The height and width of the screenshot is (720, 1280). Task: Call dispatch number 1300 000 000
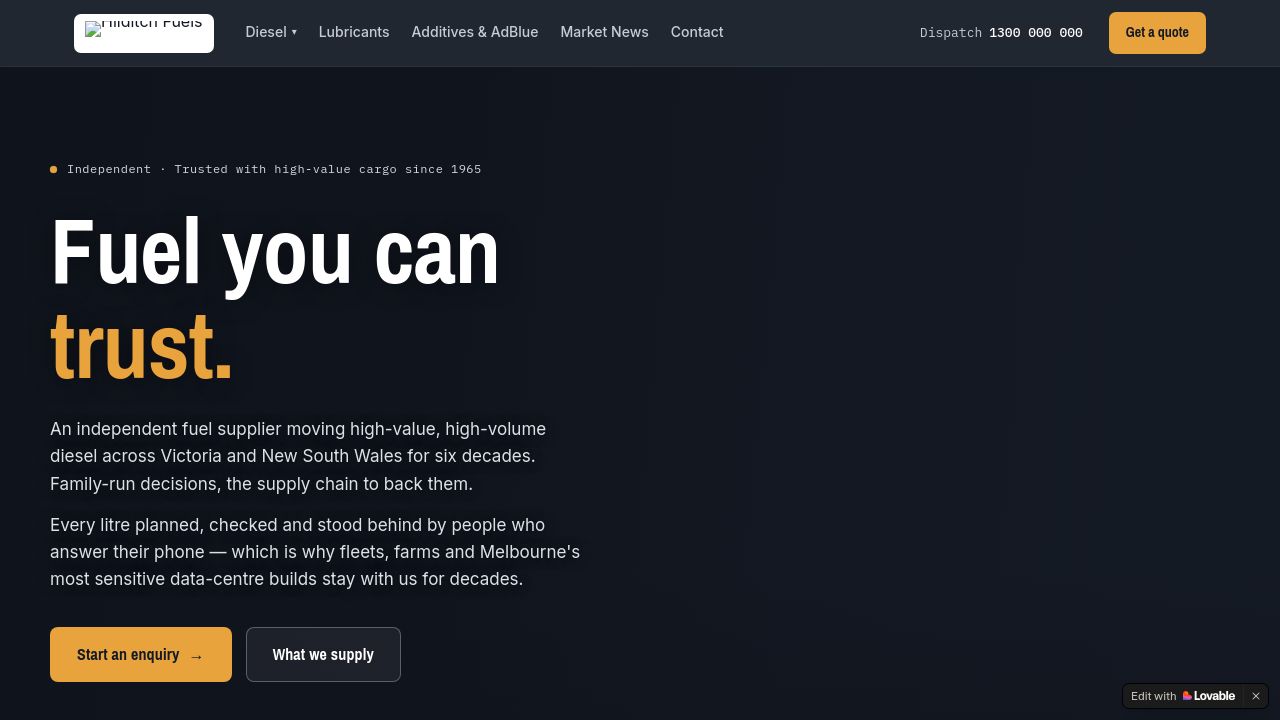tap(1001, 33)
